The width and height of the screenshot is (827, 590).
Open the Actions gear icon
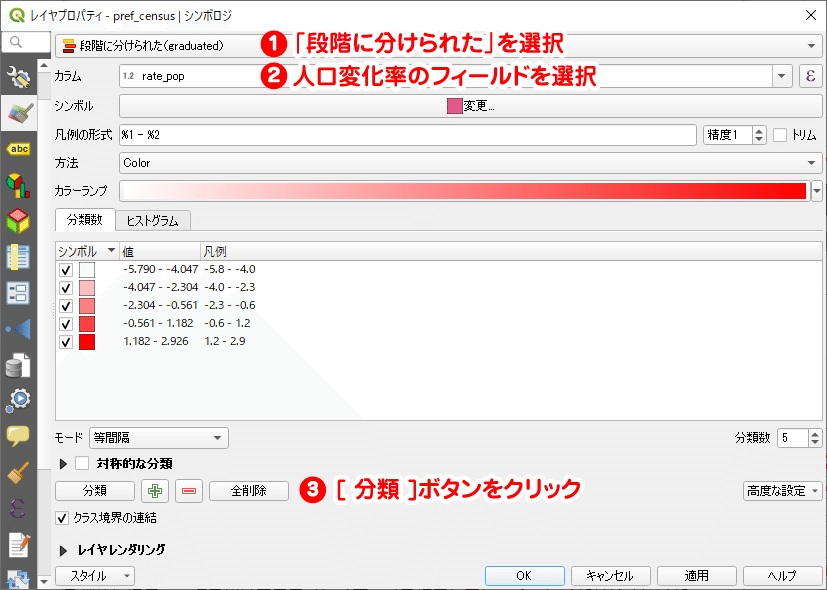point(18,401)
